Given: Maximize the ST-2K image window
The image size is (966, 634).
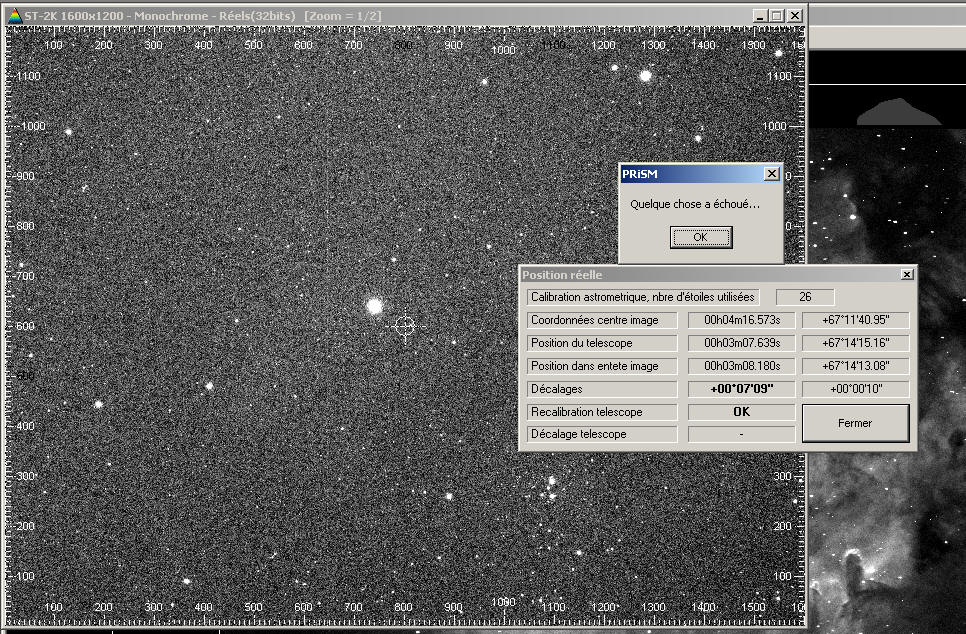Looking at the screenshot, I should (x=776, y=16).
